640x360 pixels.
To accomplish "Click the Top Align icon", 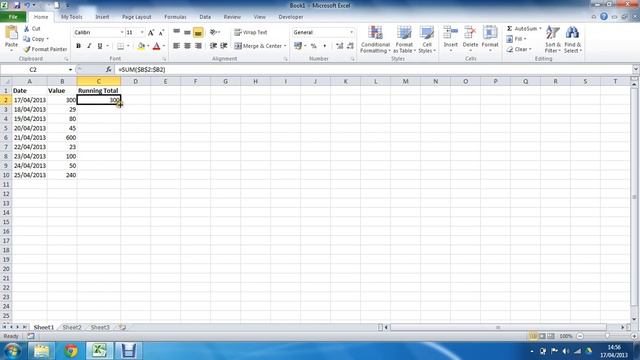I will (x=176, y=32).
